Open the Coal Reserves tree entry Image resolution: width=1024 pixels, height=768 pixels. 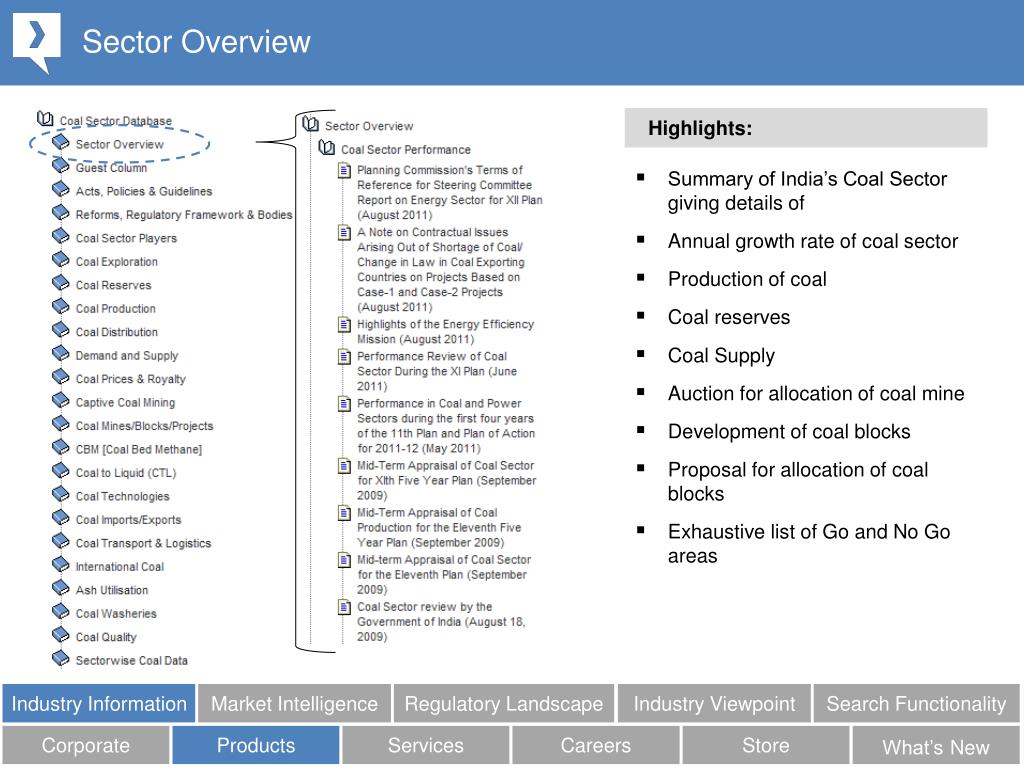pos(113,285)
